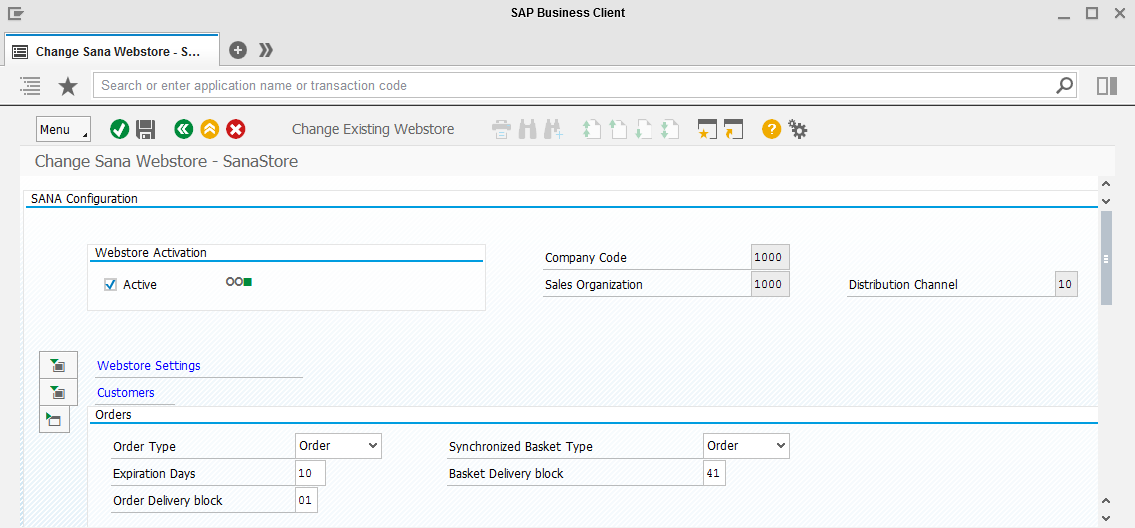Toggle the side panel icon

[1107, 86]
